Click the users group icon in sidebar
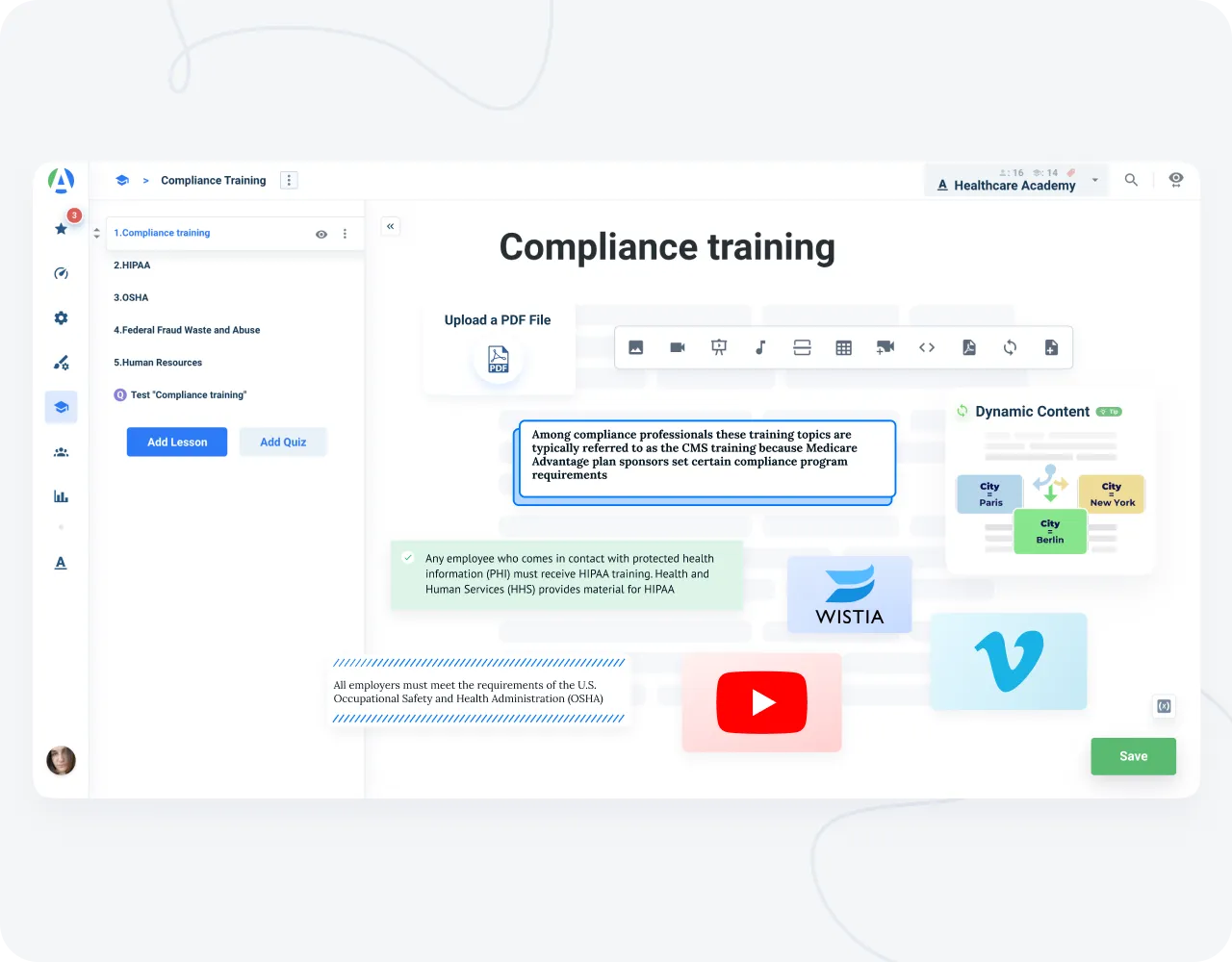Viewport: 1232px width, 962px height. click(61, 452)
